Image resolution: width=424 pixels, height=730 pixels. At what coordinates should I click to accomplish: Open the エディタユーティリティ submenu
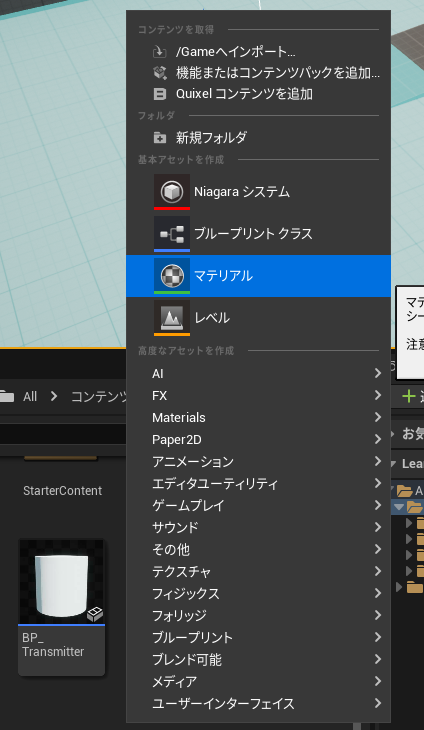pos(258,484)
